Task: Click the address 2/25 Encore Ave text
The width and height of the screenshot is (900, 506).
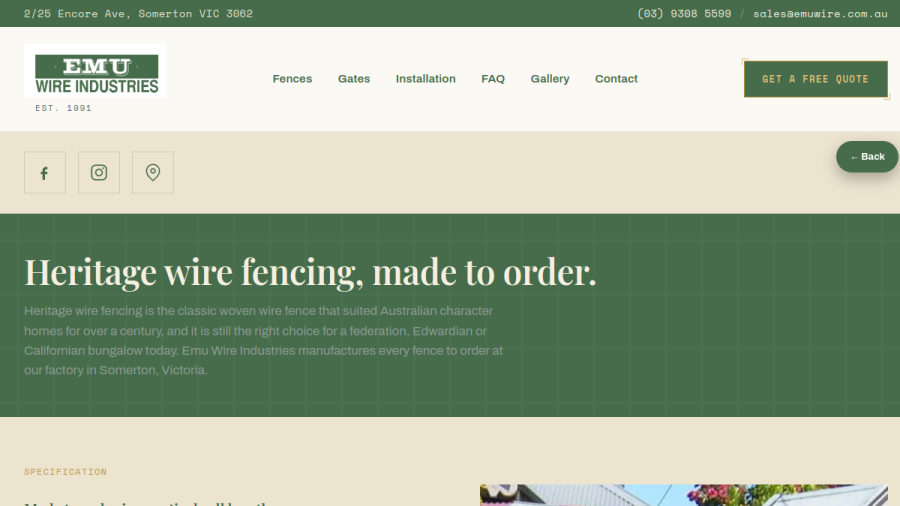Action: click(138, 13)
